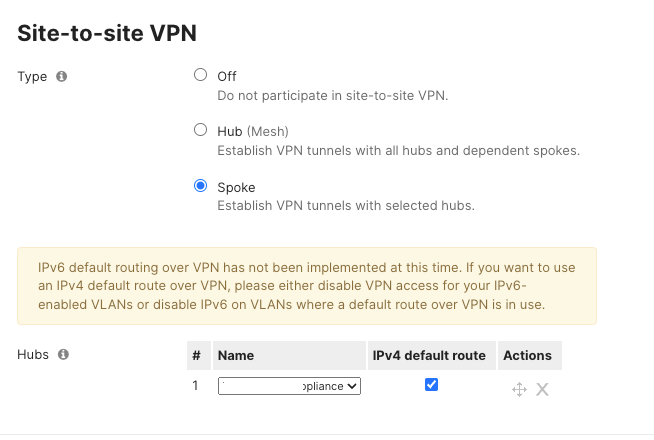Uncheck the IPv4 default route checkbox
This screenshot has height=440, width=654.
(431, 385)
